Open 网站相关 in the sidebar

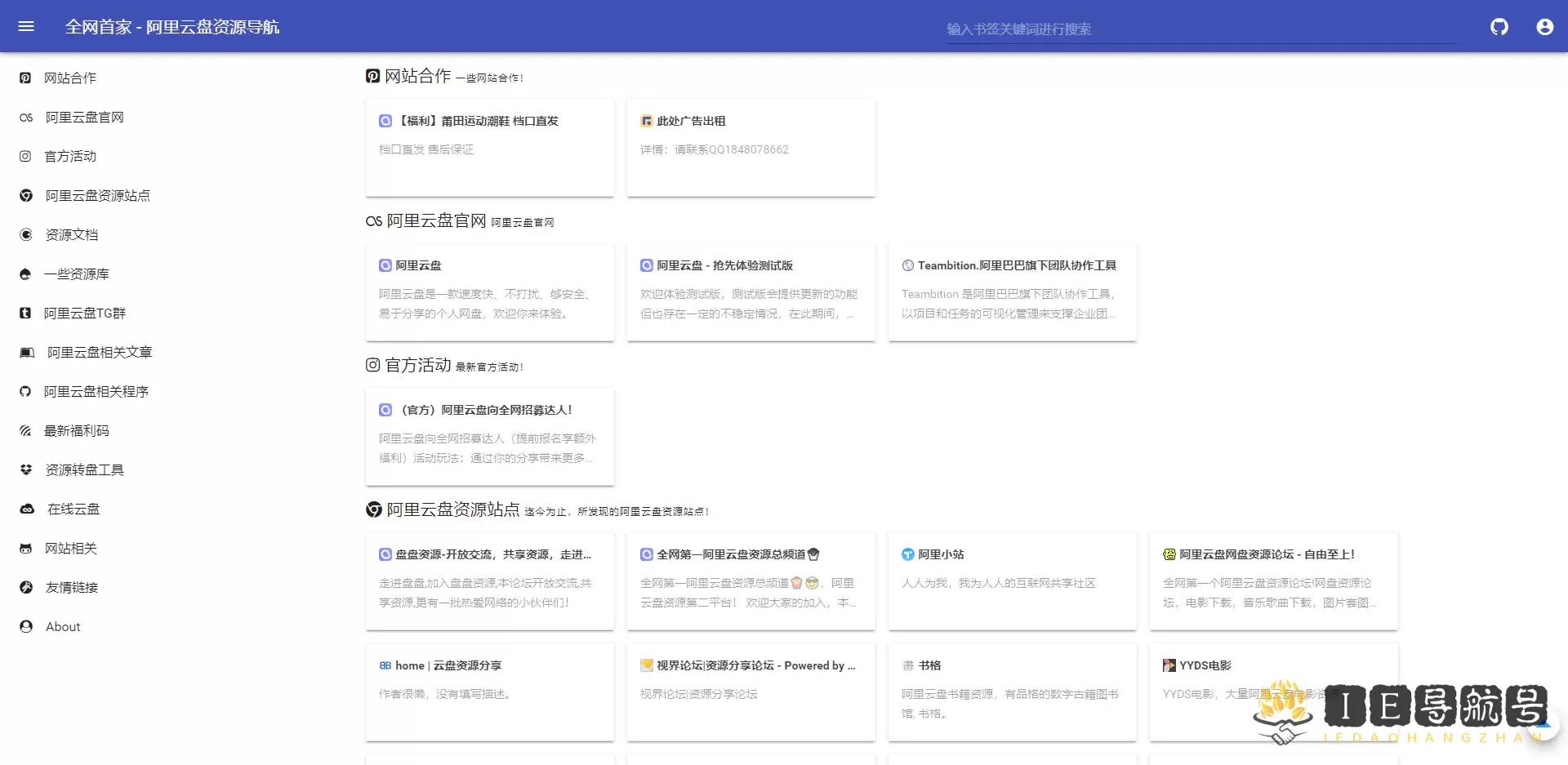point(24,548)
